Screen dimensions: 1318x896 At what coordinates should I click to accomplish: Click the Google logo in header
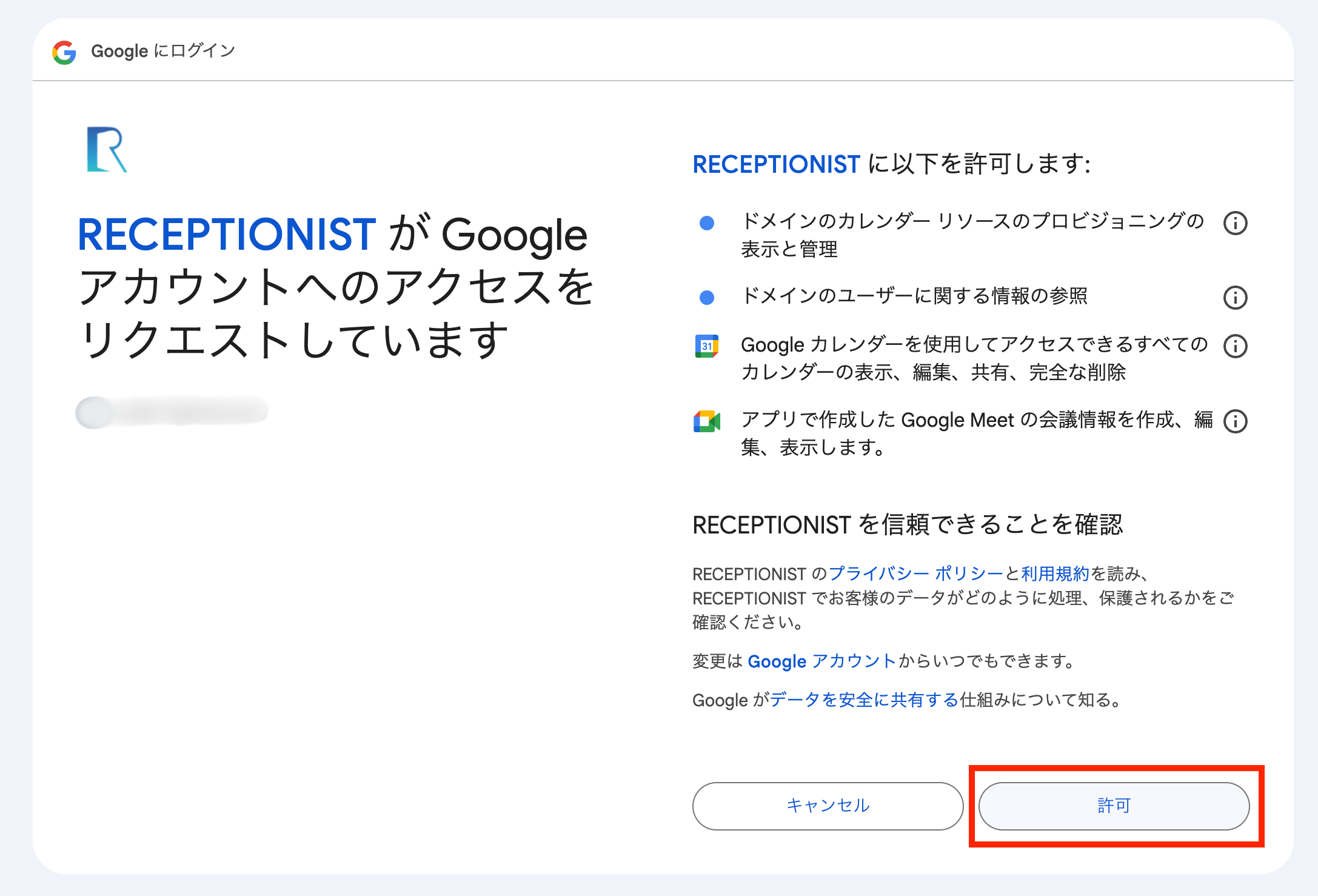[64, 52]
